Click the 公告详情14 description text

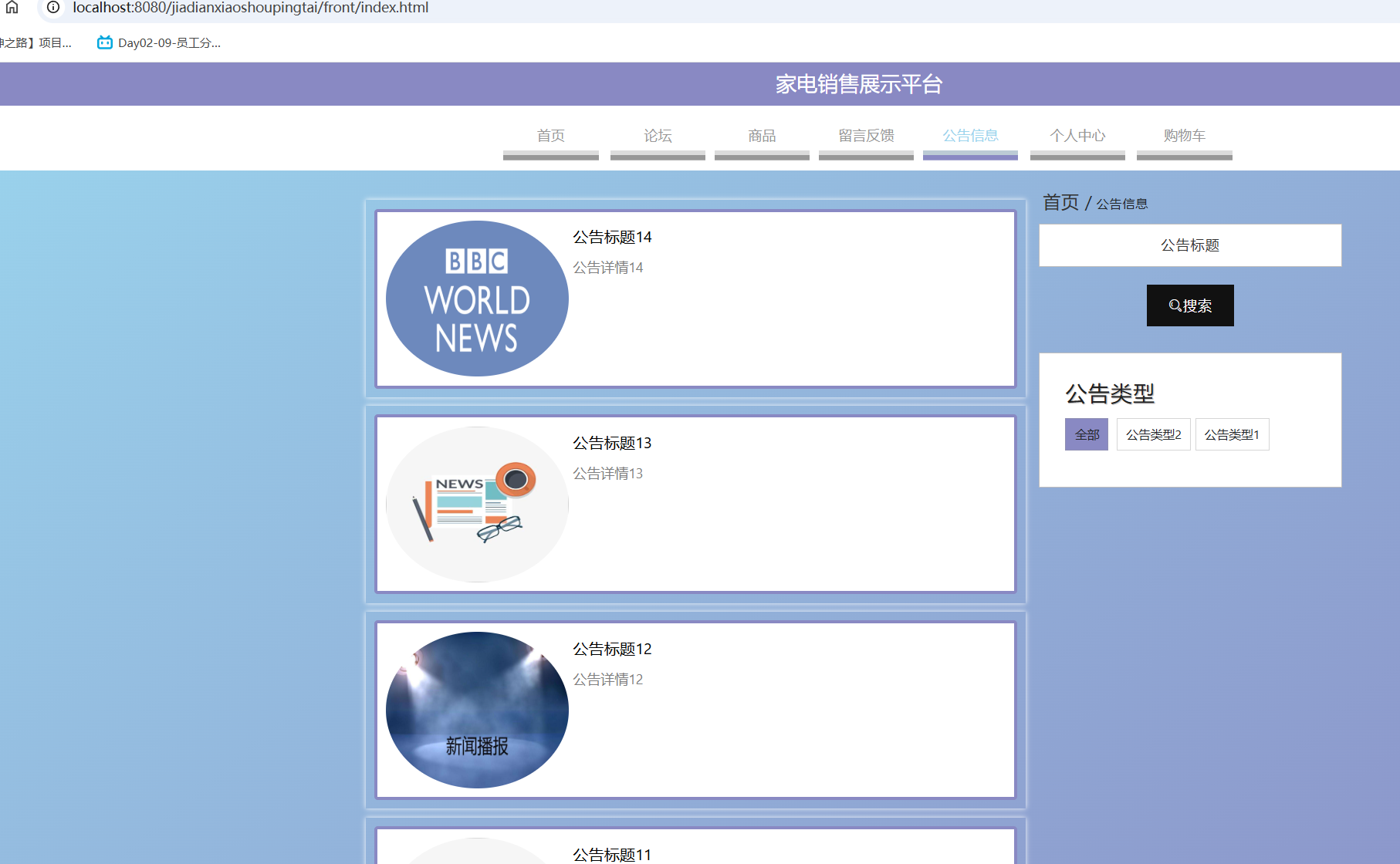point(607,268)
